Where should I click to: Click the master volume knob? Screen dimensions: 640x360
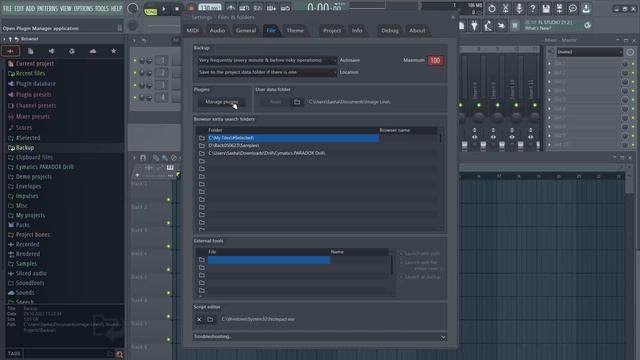click(132, 8)
